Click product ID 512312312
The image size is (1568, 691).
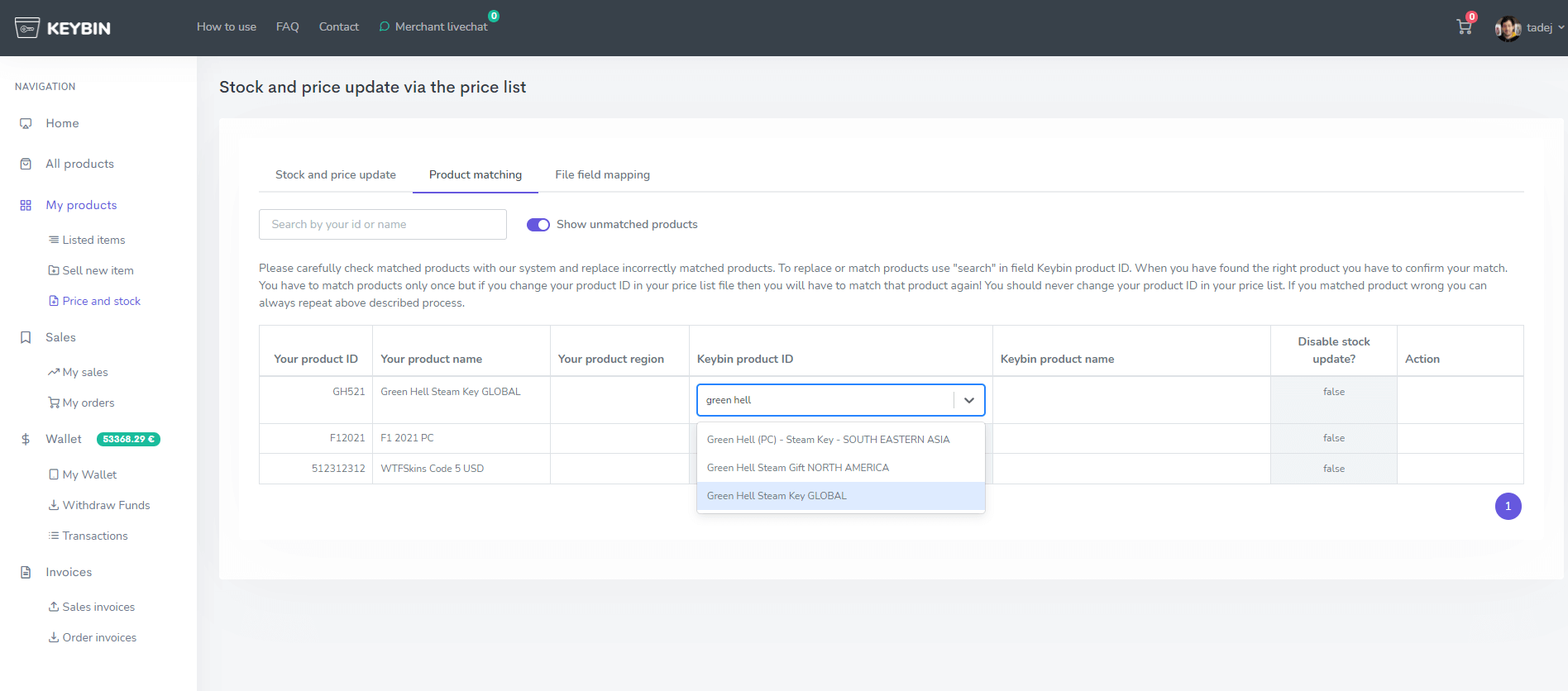pyautogui.click(x=338, y=469)
